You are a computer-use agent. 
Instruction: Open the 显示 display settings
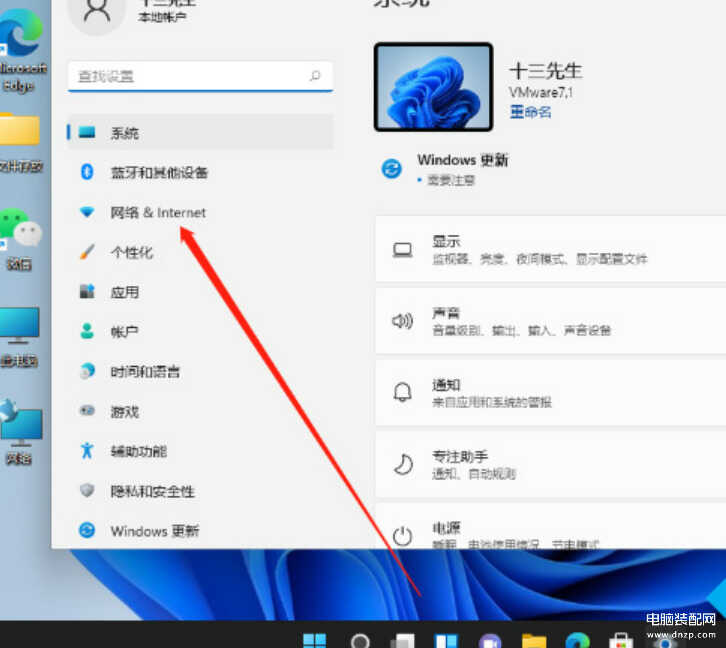(x=550, y=249)
